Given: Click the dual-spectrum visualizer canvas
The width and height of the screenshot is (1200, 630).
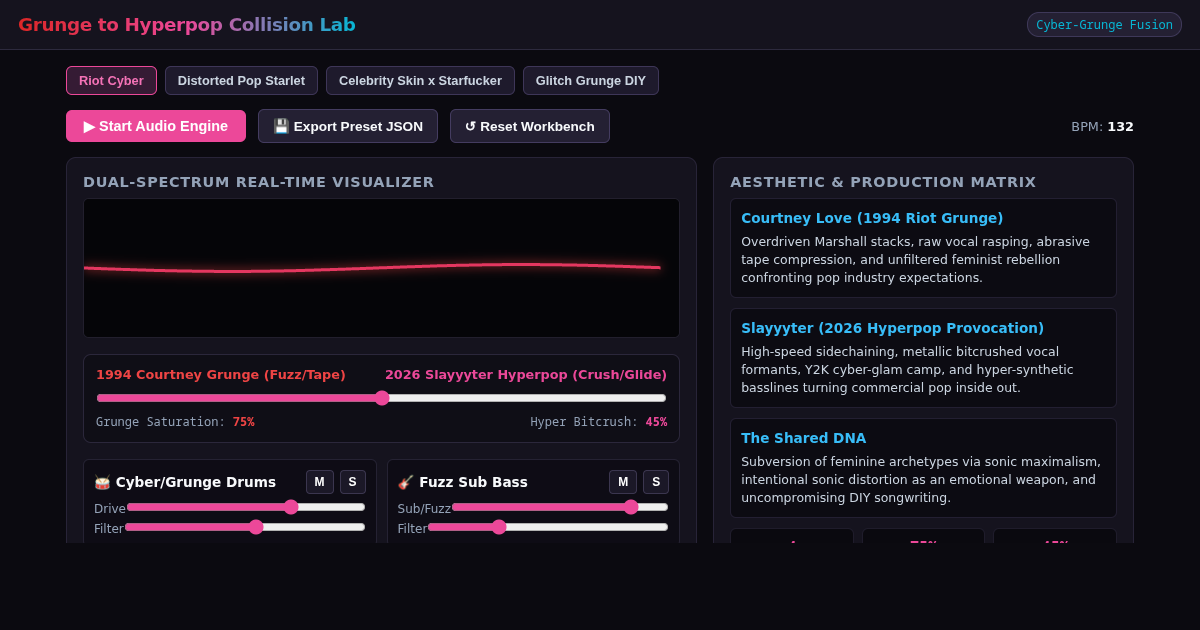Looking at the screenshot, I should pos(381,268).
